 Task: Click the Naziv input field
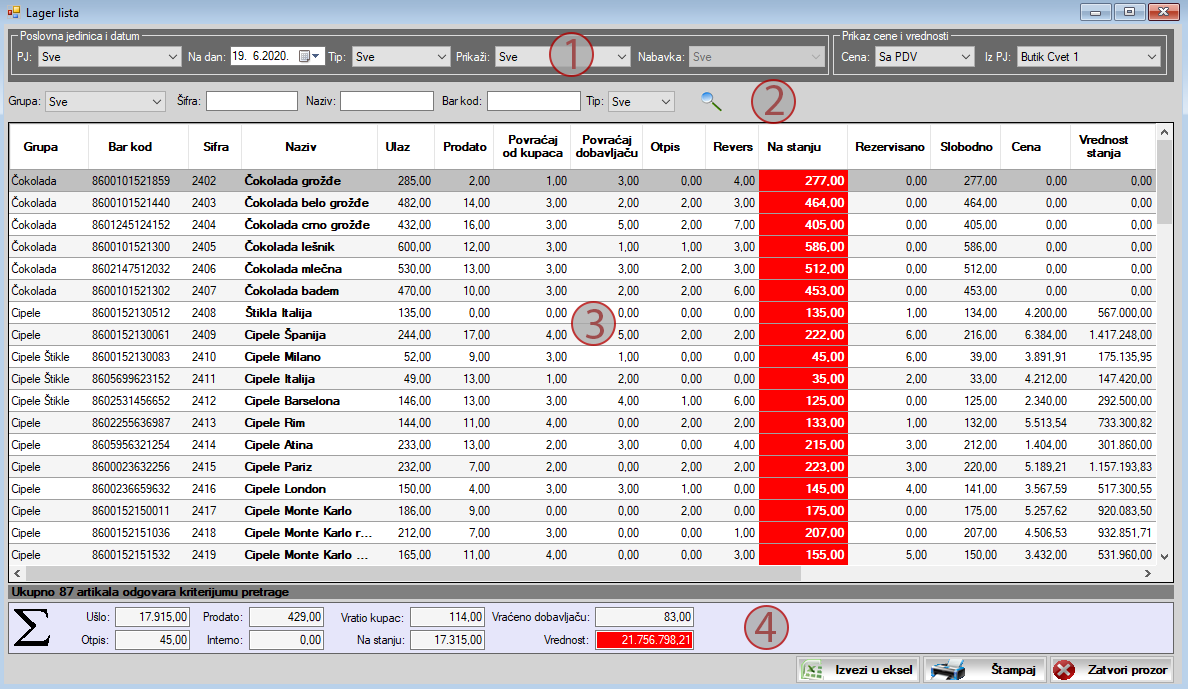click(386, 101)
